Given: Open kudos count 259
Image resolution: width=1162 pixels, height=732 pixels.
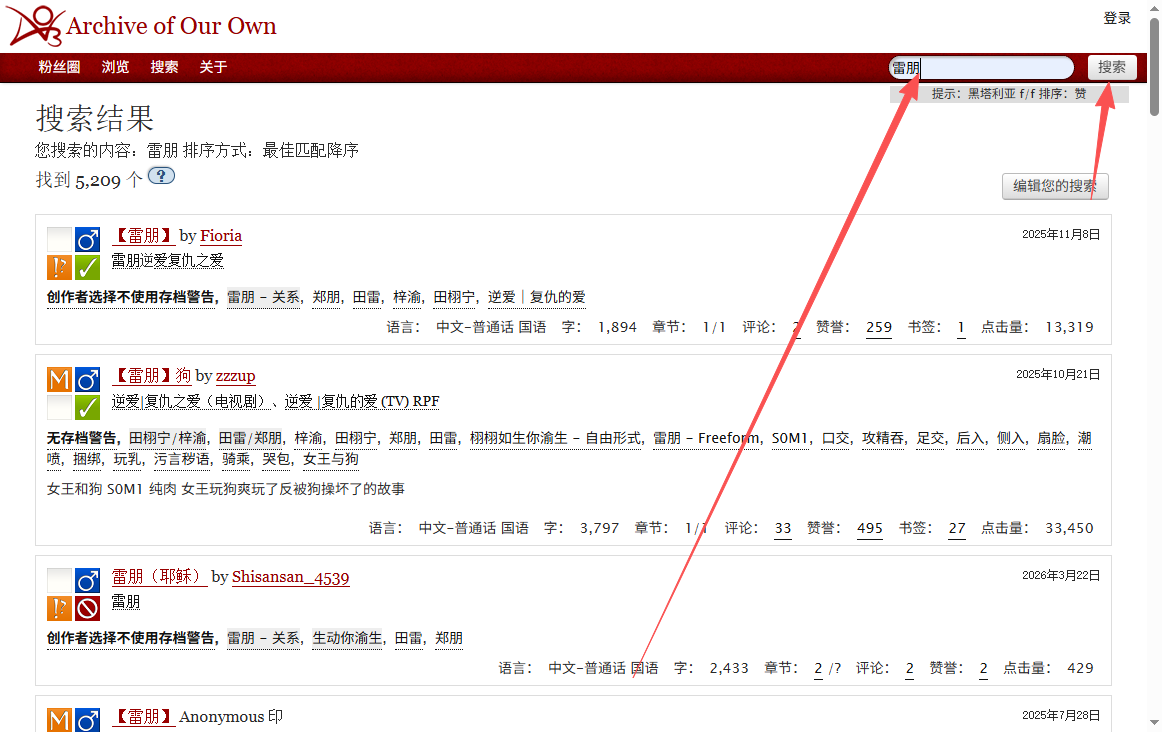Looking at the screenshot, I should 879,327.
